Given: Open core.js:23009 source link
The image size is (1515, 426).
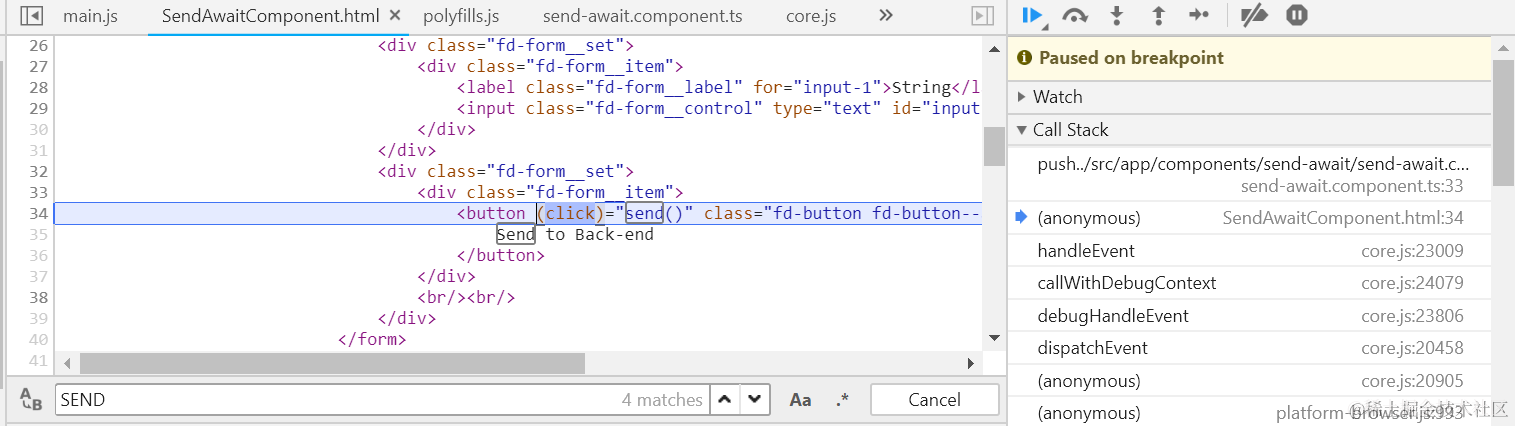Looking at the screenshot, I should coord(1412,251).
